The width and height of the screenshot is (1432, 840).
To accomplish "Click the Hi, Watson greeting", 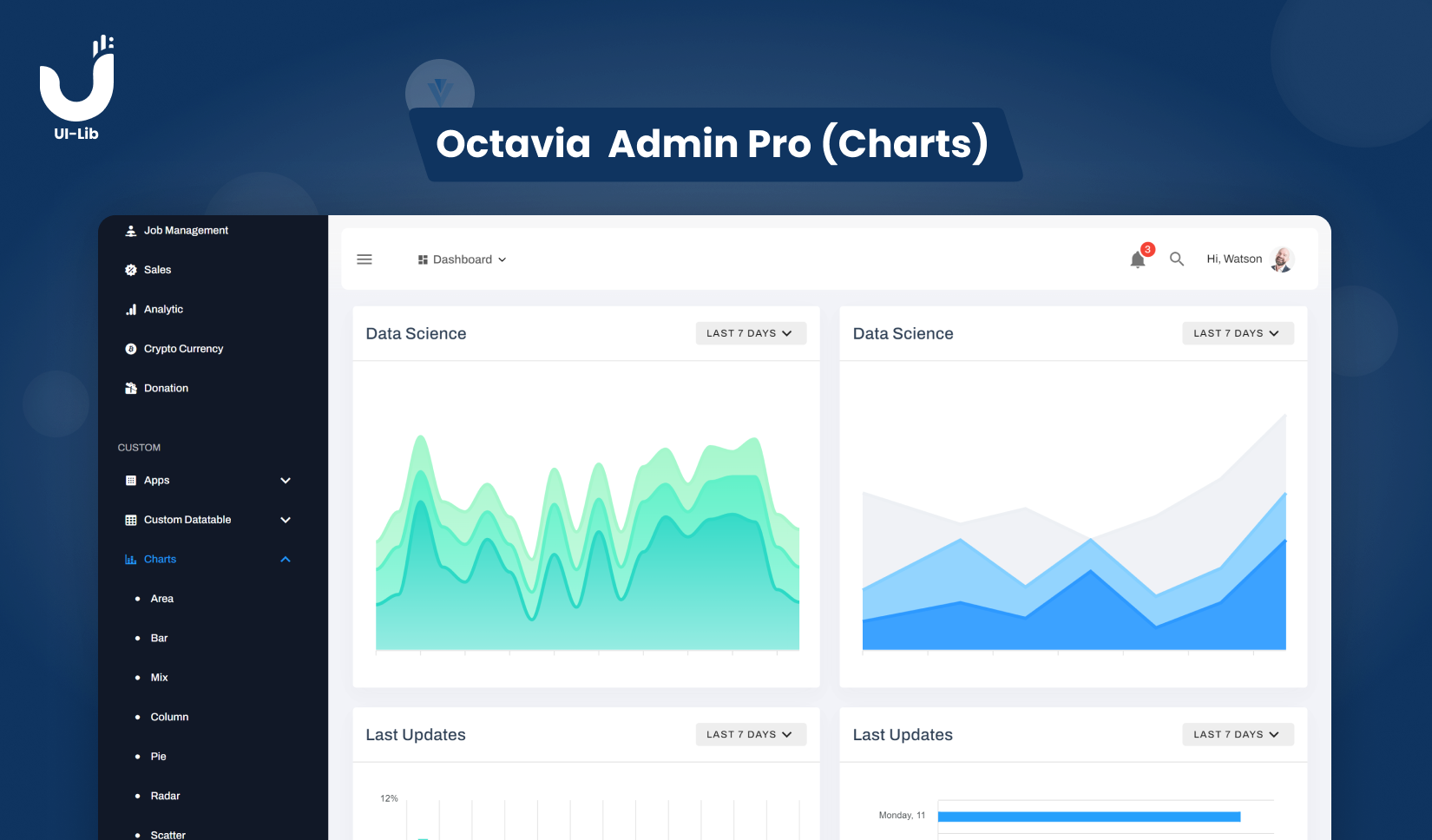I will 1234,259.
